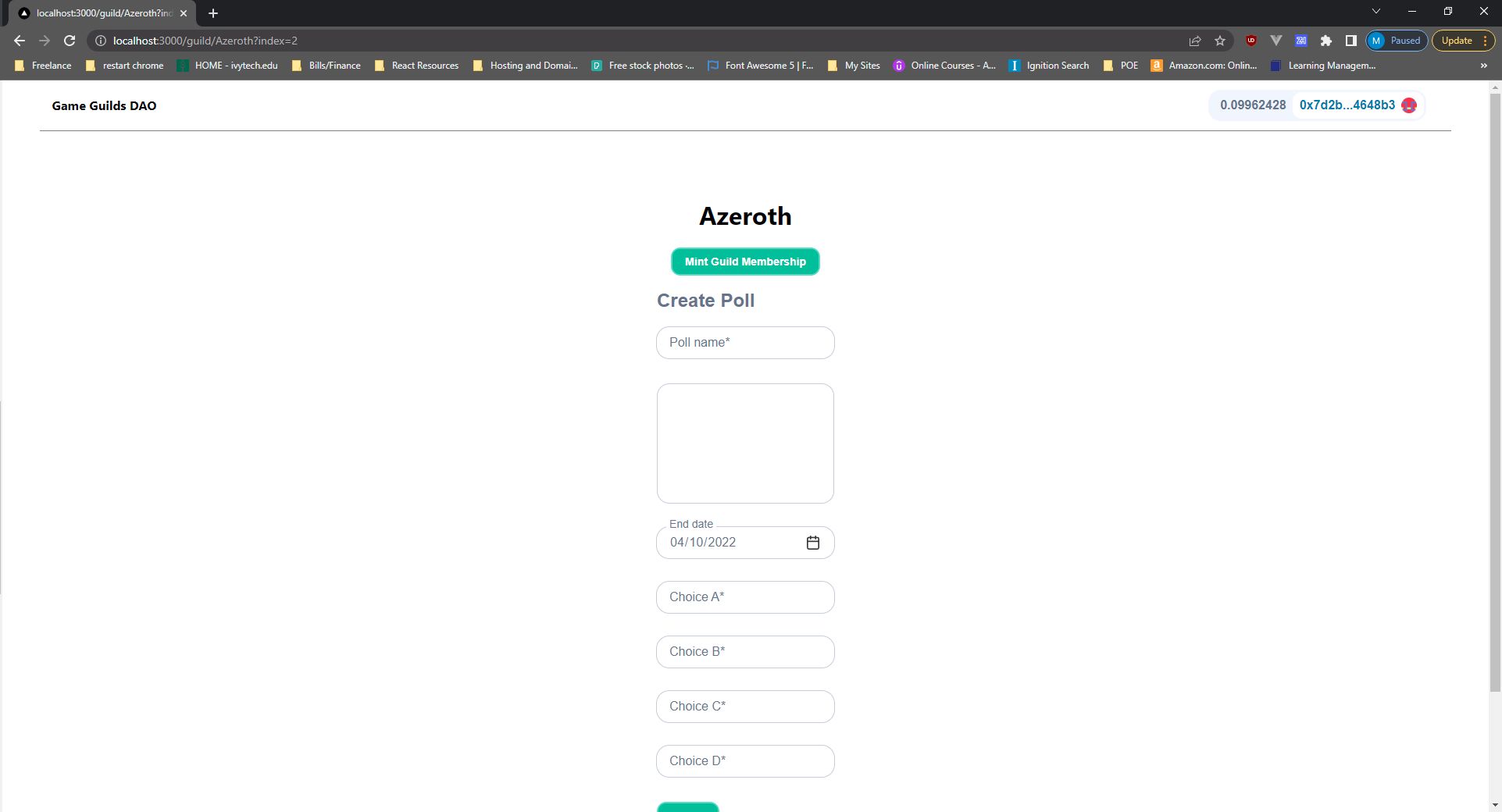Open the Freelance bookmarks folder
Screen dimensions: 1502x812
coord(43,66)
